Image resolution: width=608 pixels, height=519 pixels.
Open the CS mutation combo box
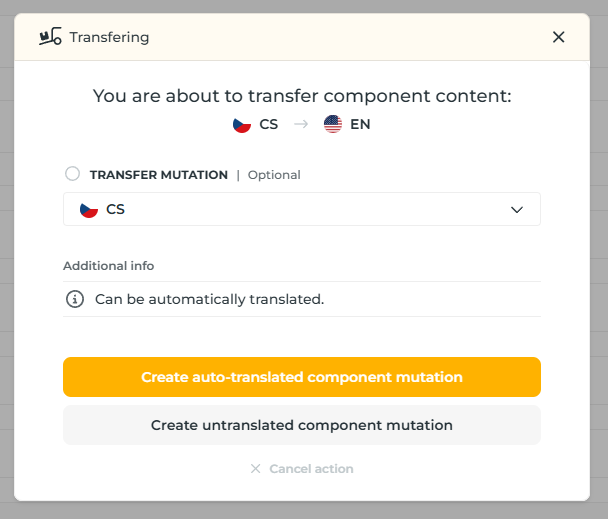(301, 210)
